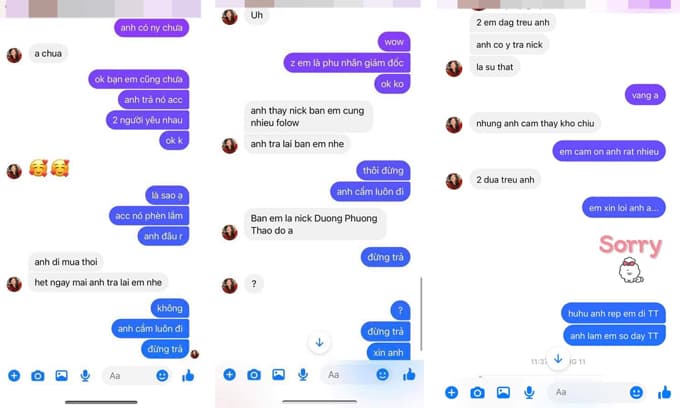Open gallery icon in right chat panel
Screen dimensions: 680x408
coord(503,392)
